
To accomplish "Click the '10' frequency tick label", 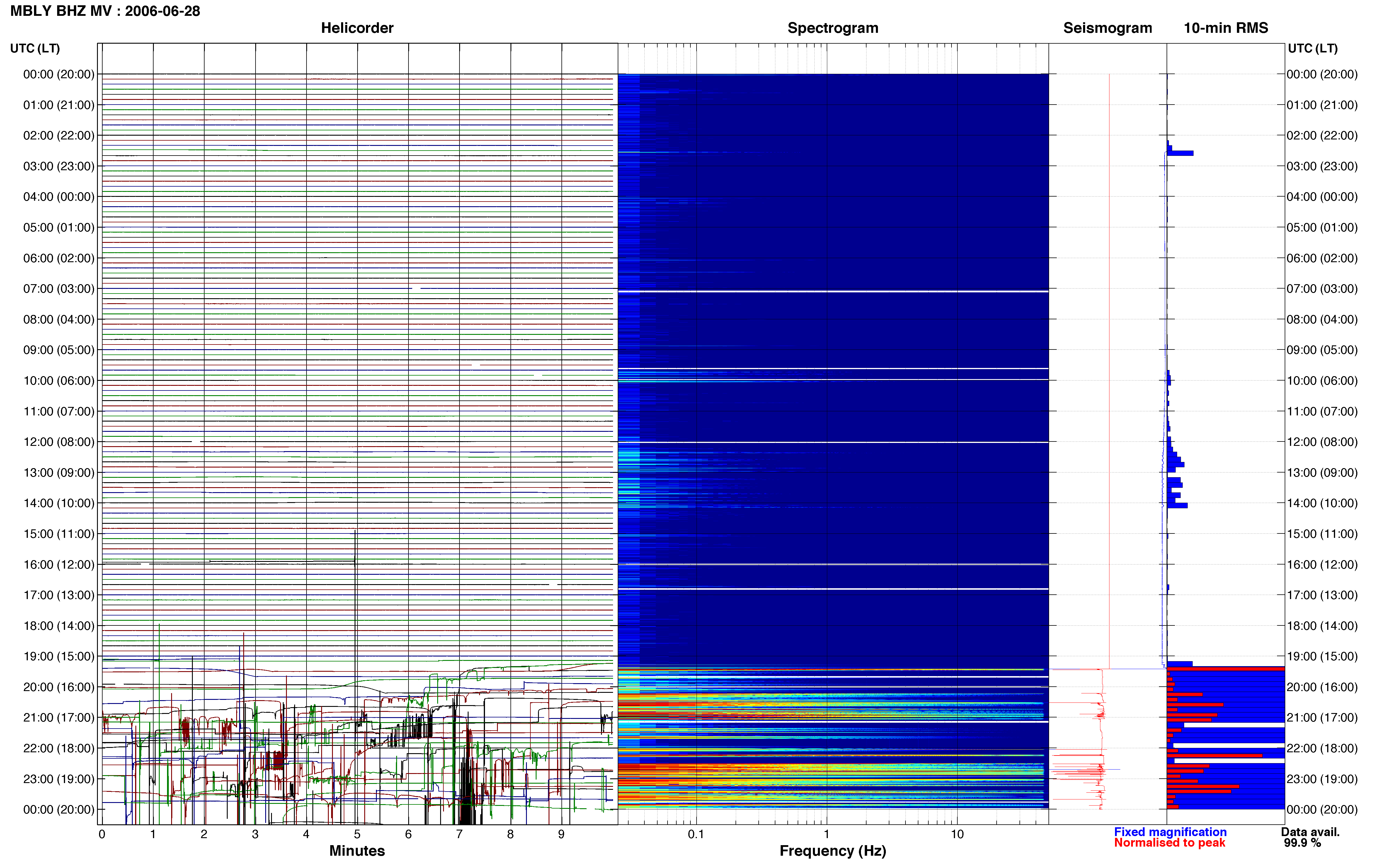I will pos(957,834).
